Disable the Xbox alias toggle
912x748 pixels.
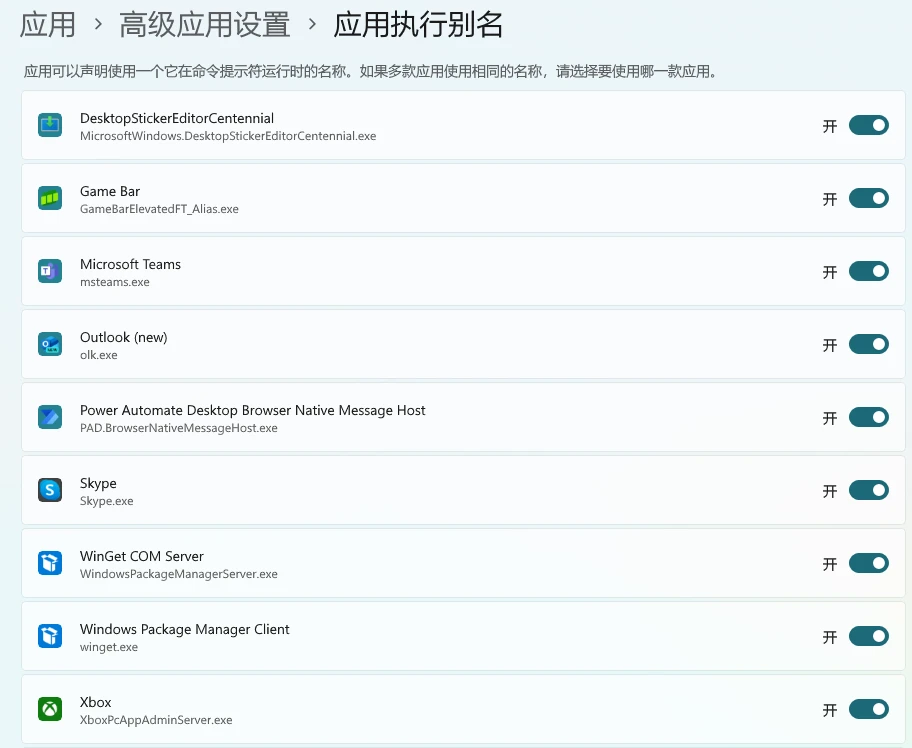click(868, 709)
